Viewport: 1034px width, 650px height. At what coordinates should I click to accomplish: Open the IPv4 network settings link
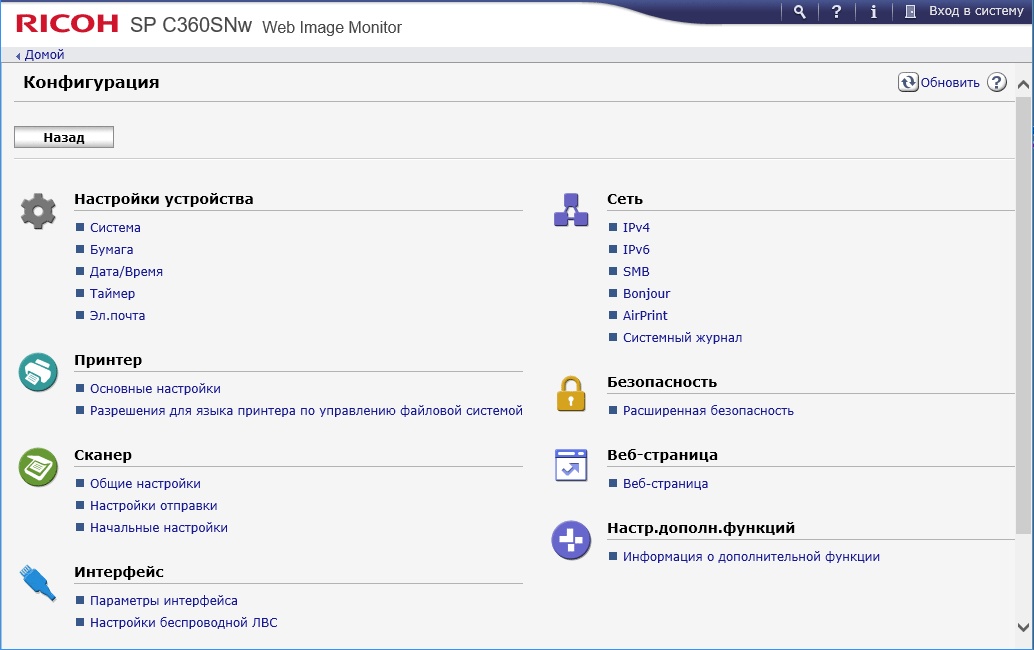[636, 228]
